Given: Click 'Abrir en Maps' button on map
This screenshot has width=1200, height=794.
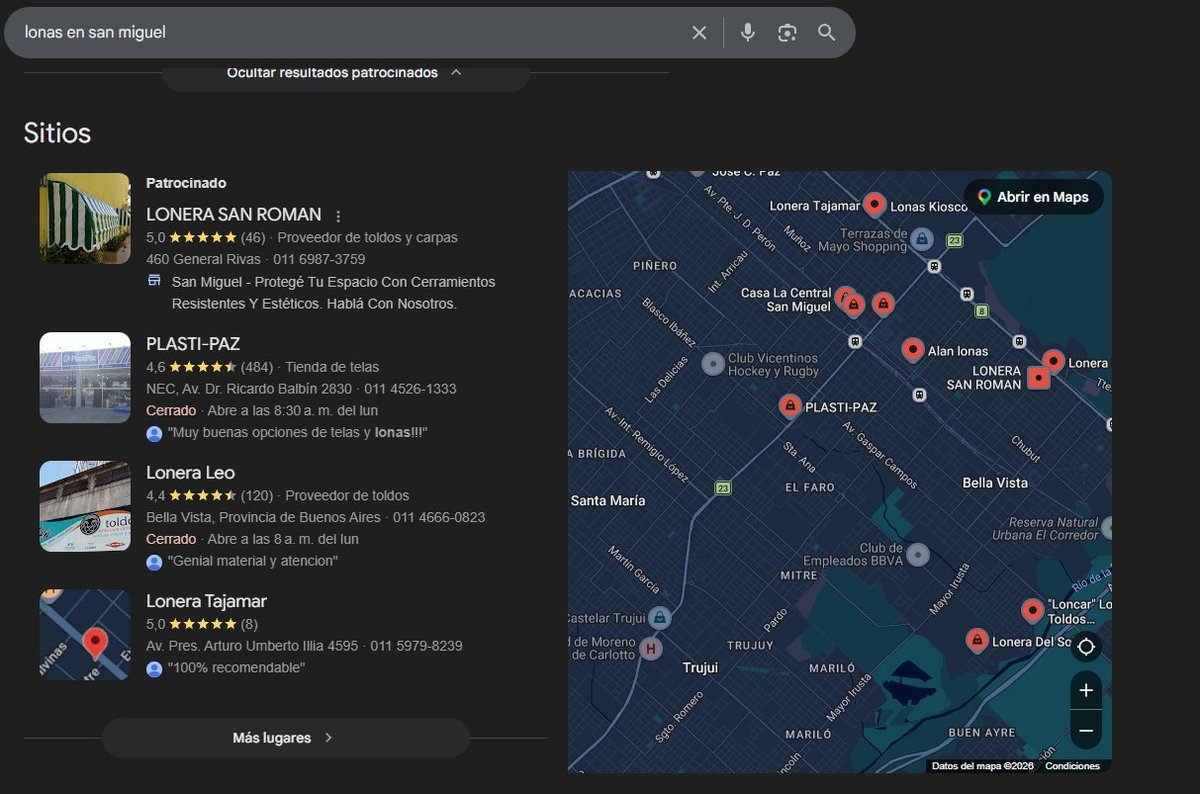Looking at the screenshot, I should click(x=1034, y=197).
